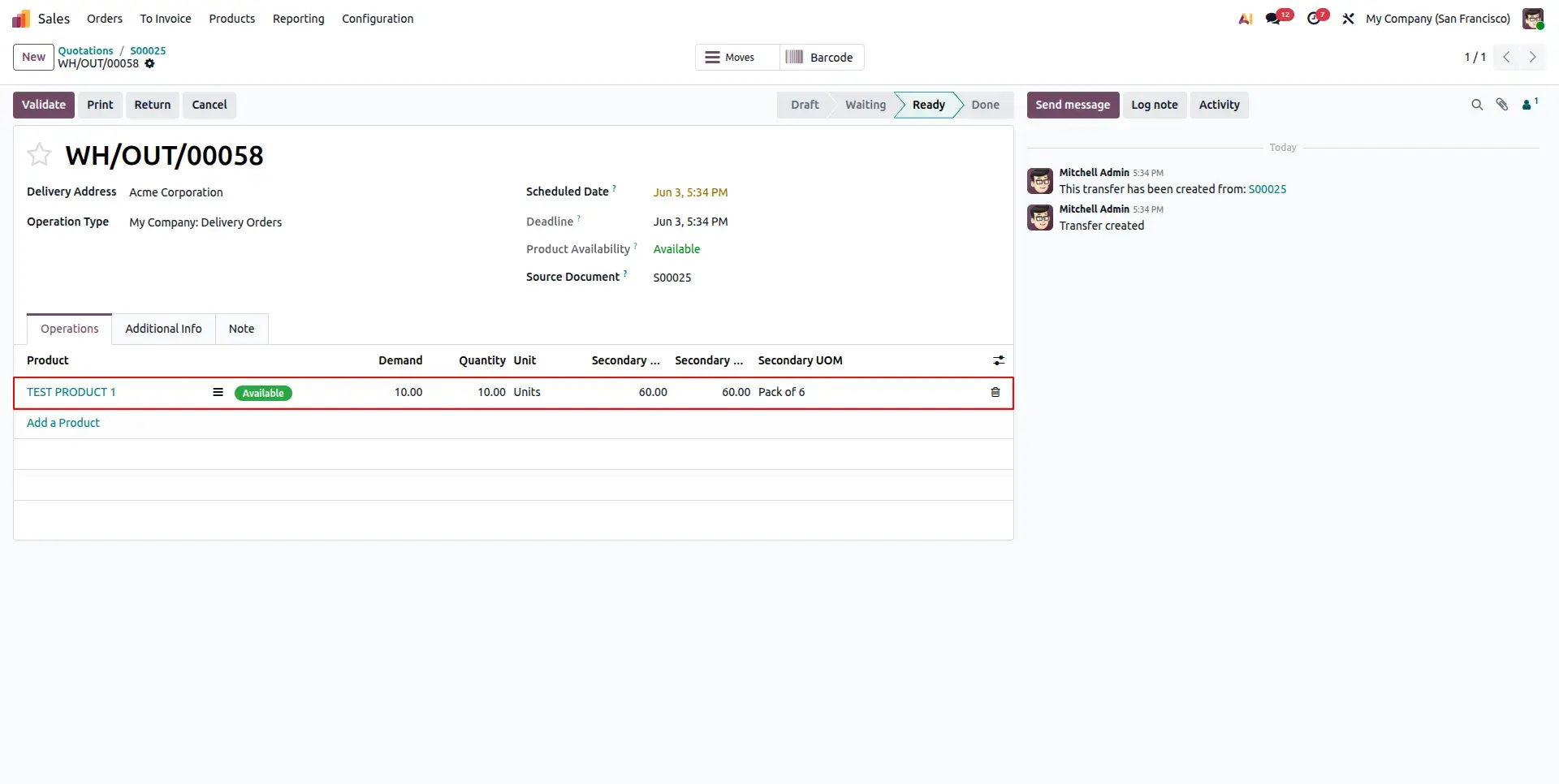1559x784 pixels.
Task: Open the Barcode smart button
Action: tap(822, 57)
